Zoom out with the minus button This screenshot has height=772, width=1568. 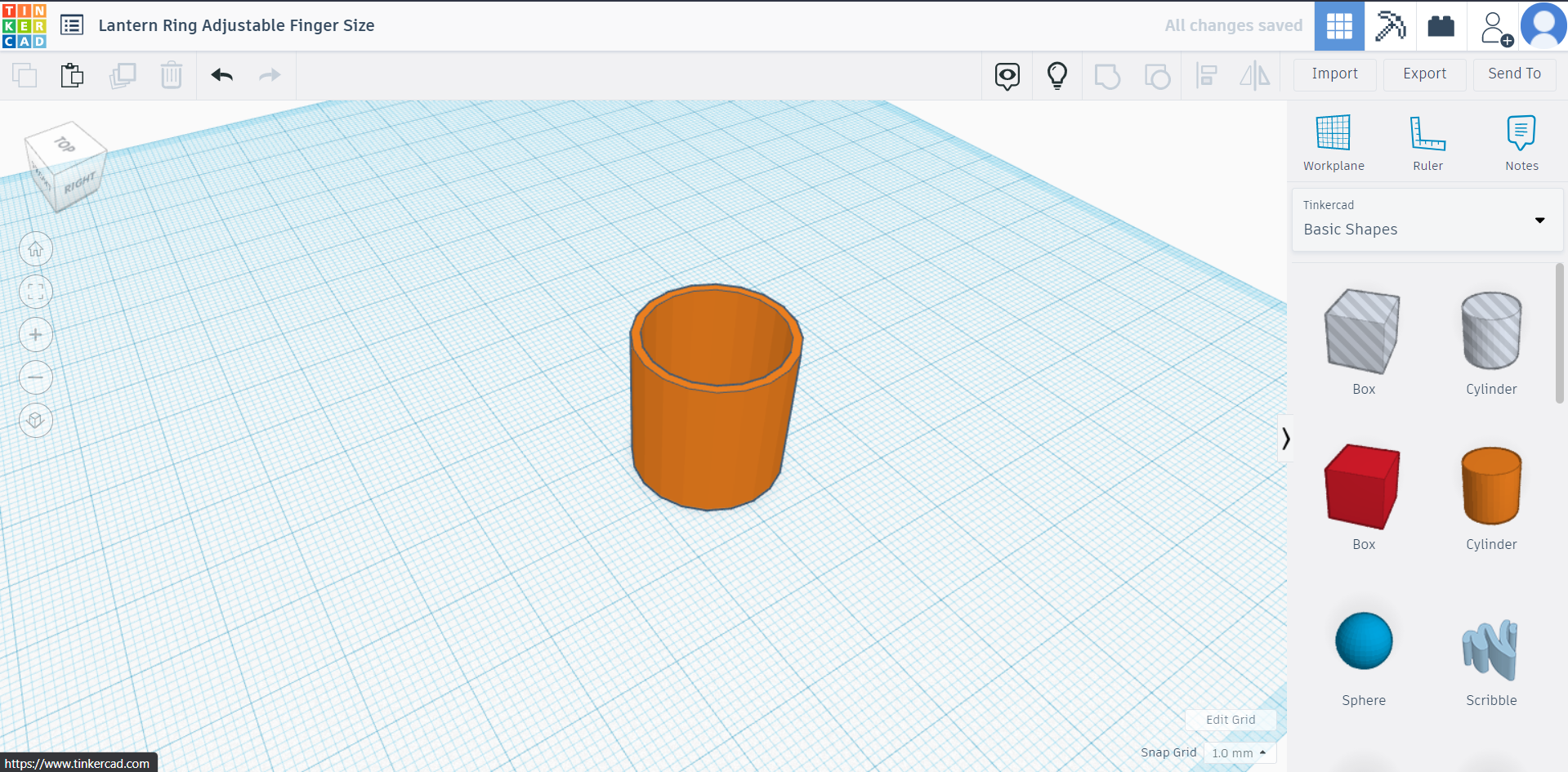pos(36,377)
